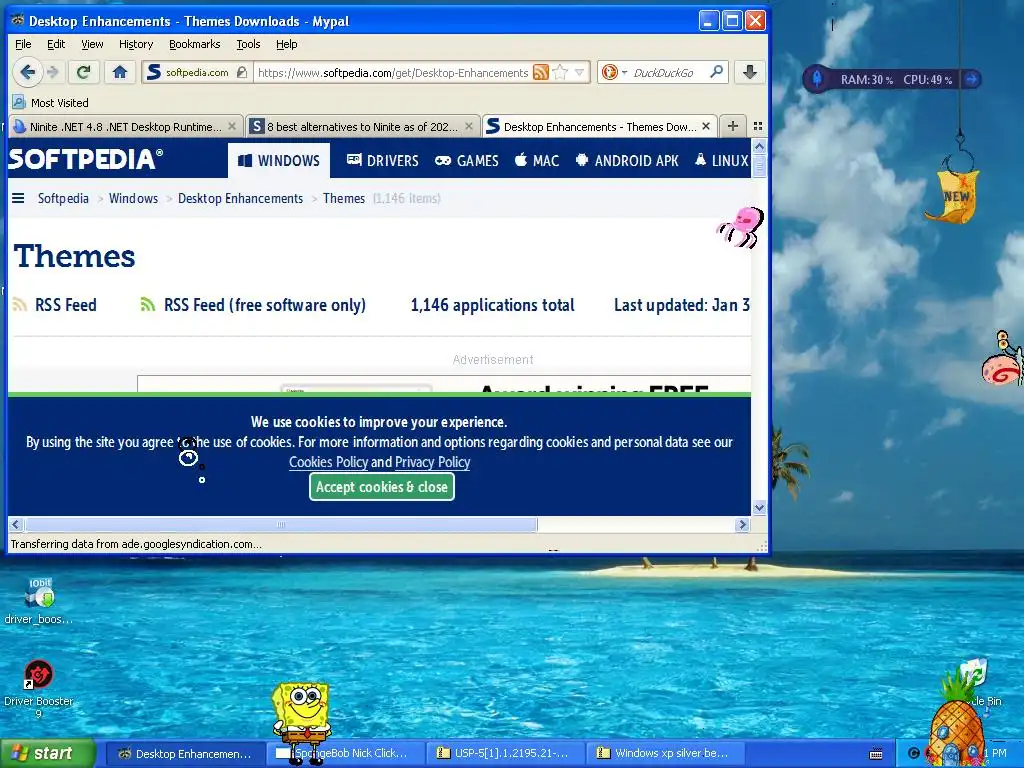Open RSS Feed (free software only) link
1024x768 pixels.
point(253,305)
